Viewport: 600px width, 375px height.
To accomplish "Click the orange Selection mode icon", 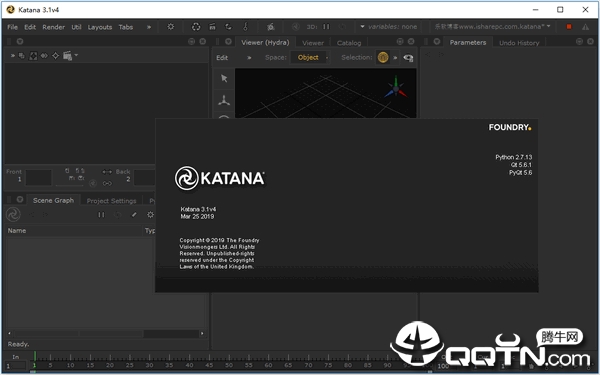I will pyautogui.click(x=383, y=57).
